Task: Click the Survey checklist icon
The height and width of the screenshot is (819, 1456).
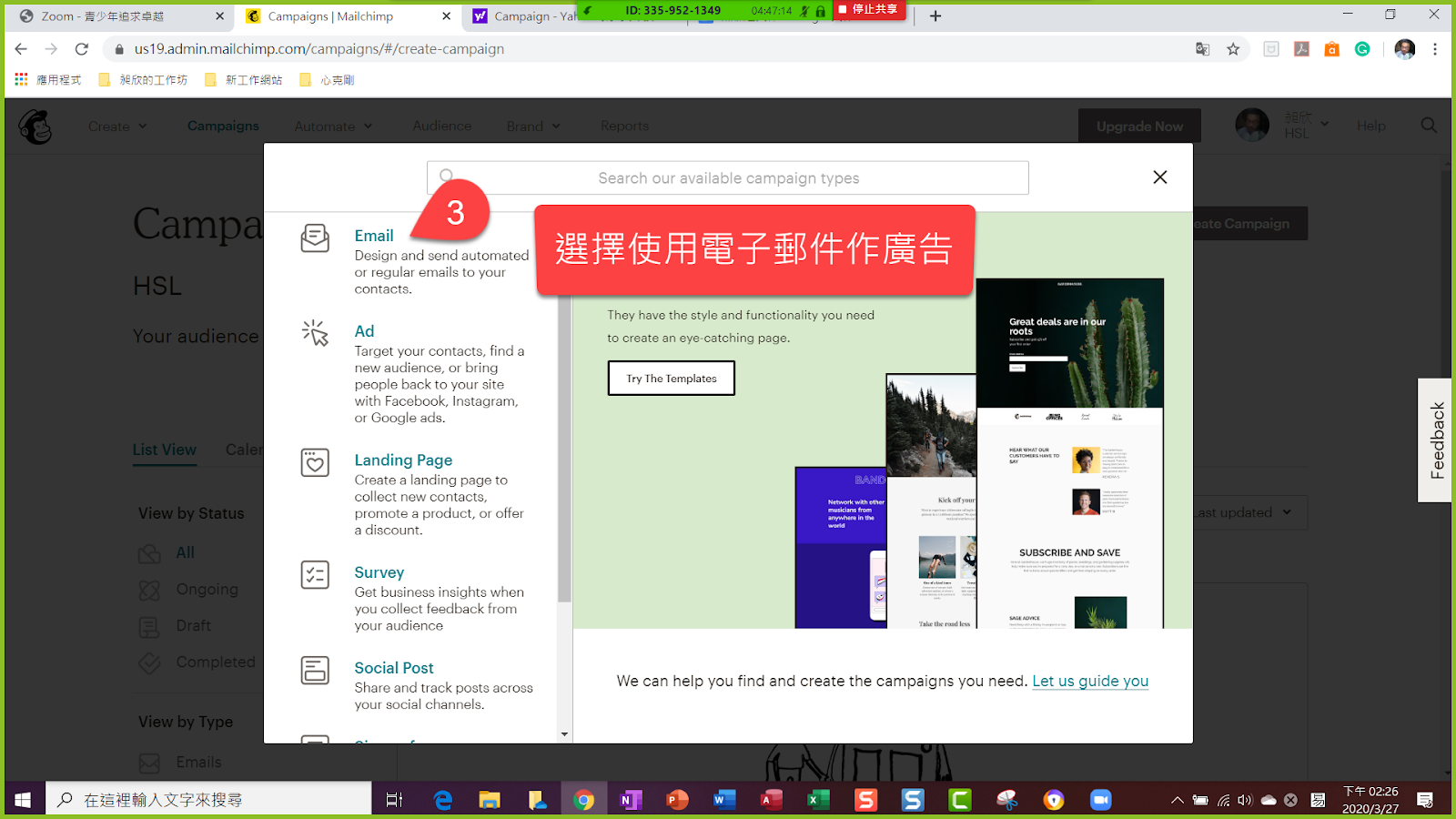Action: pyautogui.click(x=315, y=574)
